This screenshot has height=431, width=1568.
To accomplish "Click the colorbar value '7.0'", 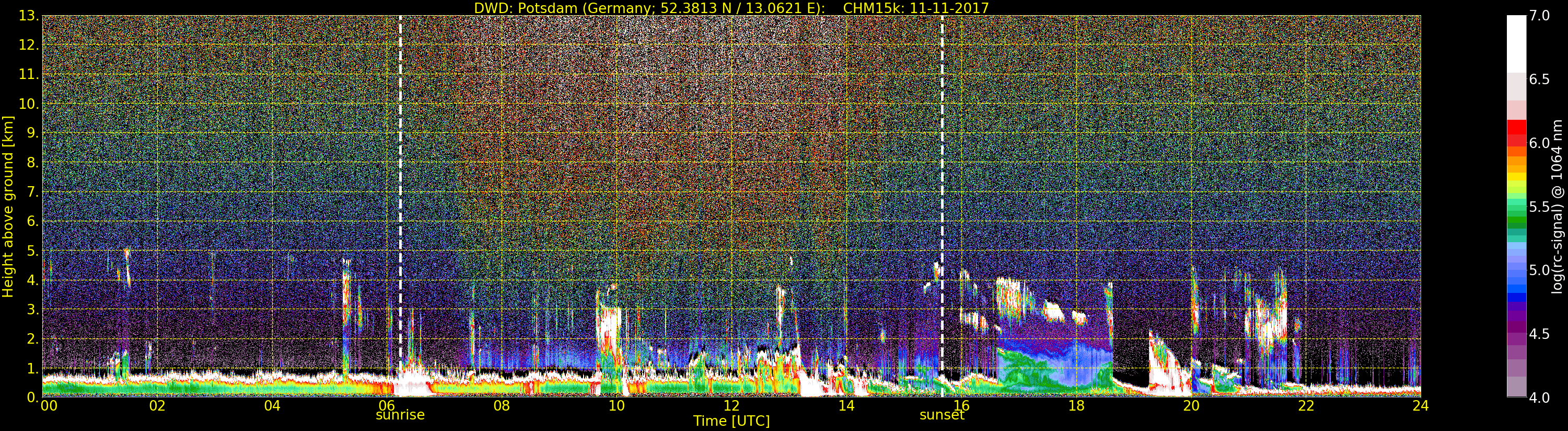I will click(1539, 16).
